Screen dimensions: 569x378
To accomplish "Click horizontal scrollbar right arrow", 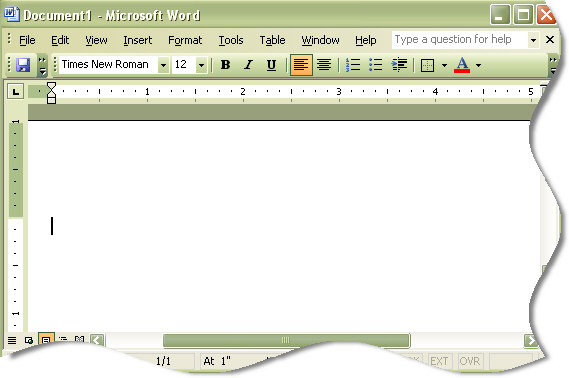I will point(531,341).
